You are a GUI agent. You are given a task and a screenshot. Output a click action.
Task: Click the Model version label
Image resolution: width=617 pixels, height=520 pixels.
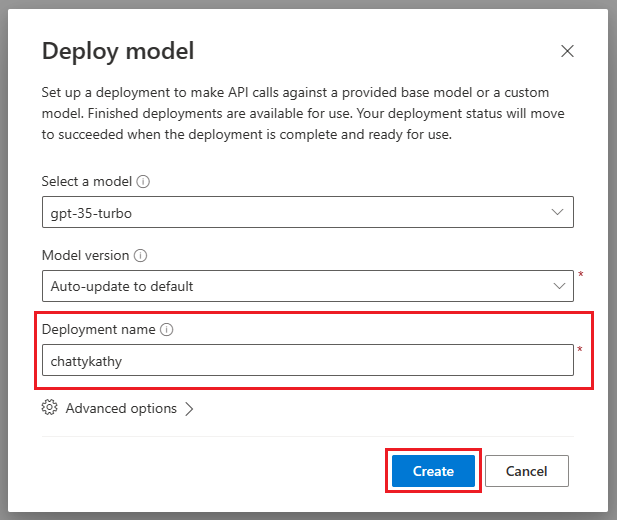point(85,255)
